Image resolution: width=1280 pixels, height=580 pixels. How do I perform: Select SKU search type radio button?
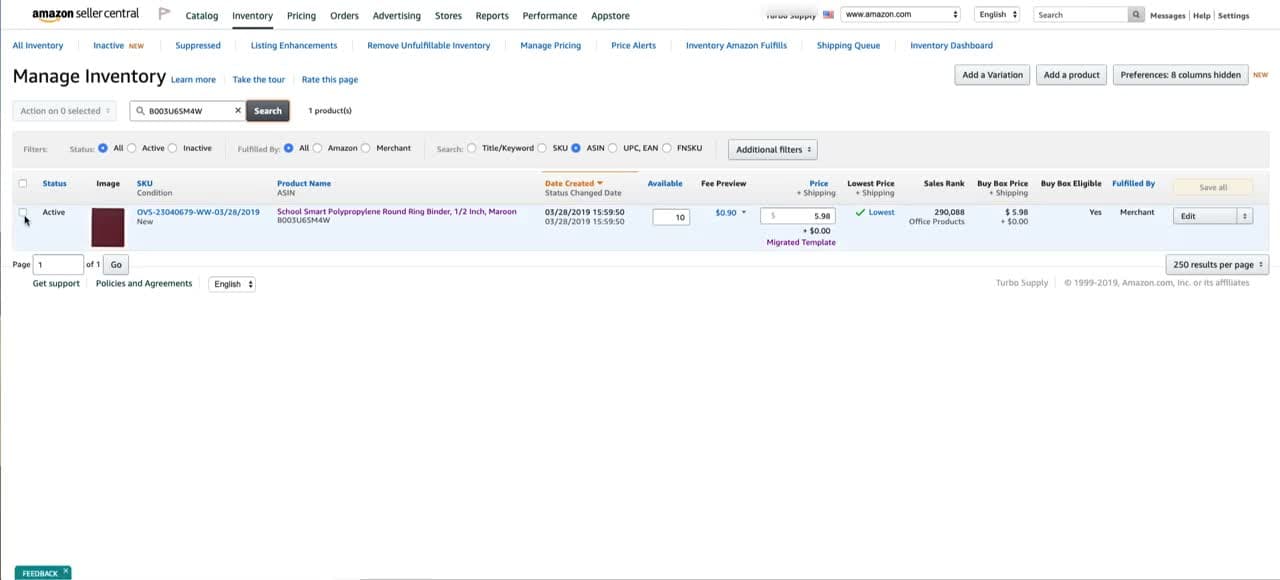pos(543,148)
